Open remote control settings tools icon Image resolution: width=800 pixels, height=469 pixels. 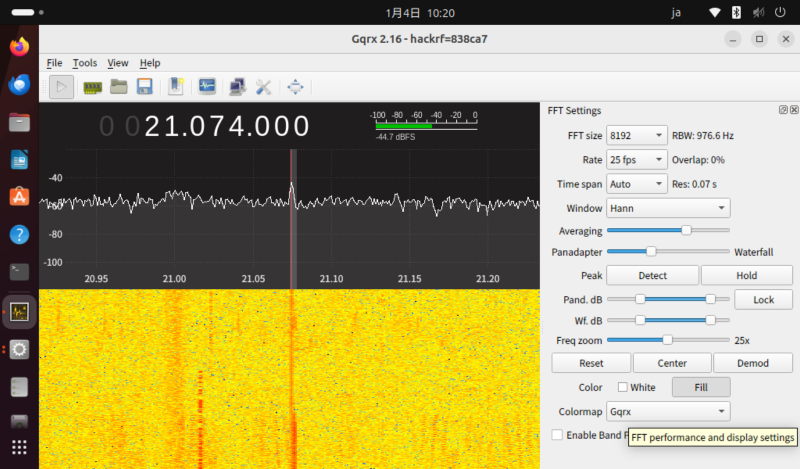[x=263, y=87]
